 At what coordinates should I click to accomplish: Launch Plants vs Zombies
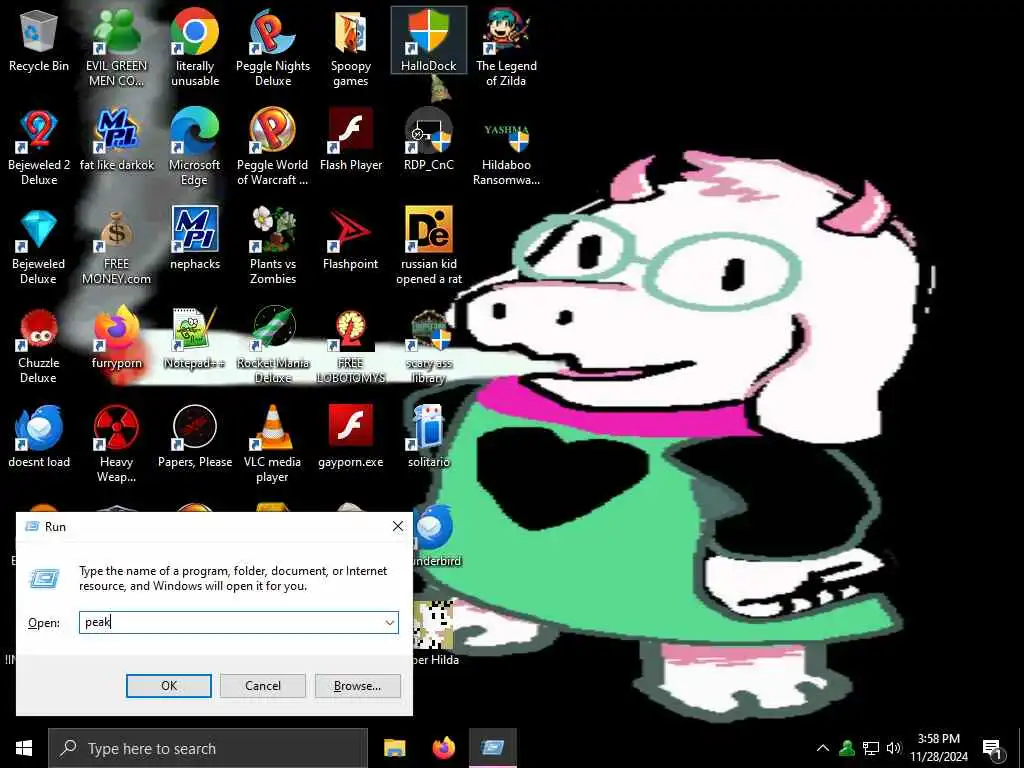click(x=272, y=247)
